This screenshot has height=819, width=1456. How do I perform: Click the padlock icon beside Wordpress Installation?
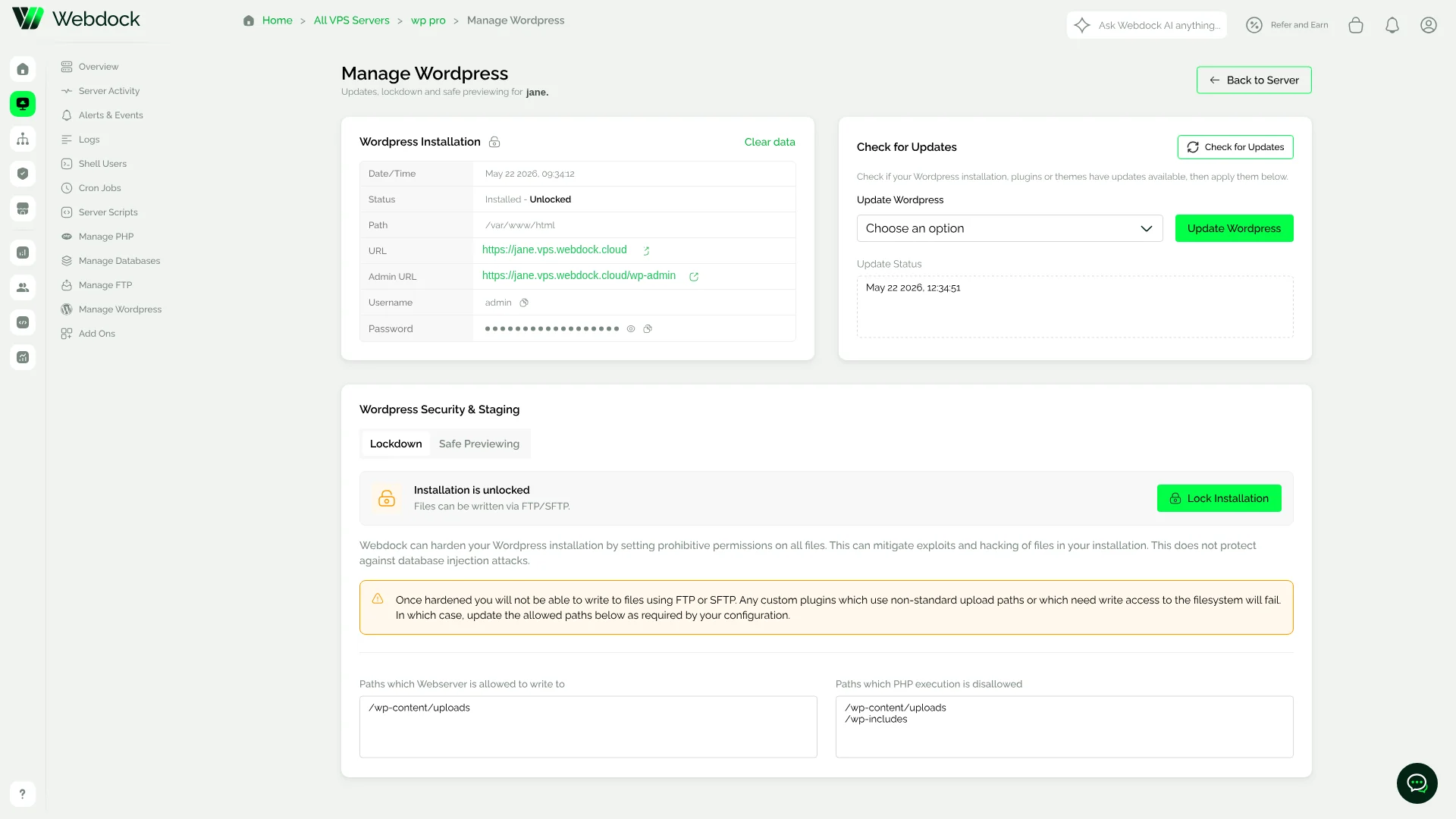[x=494, y=142]
